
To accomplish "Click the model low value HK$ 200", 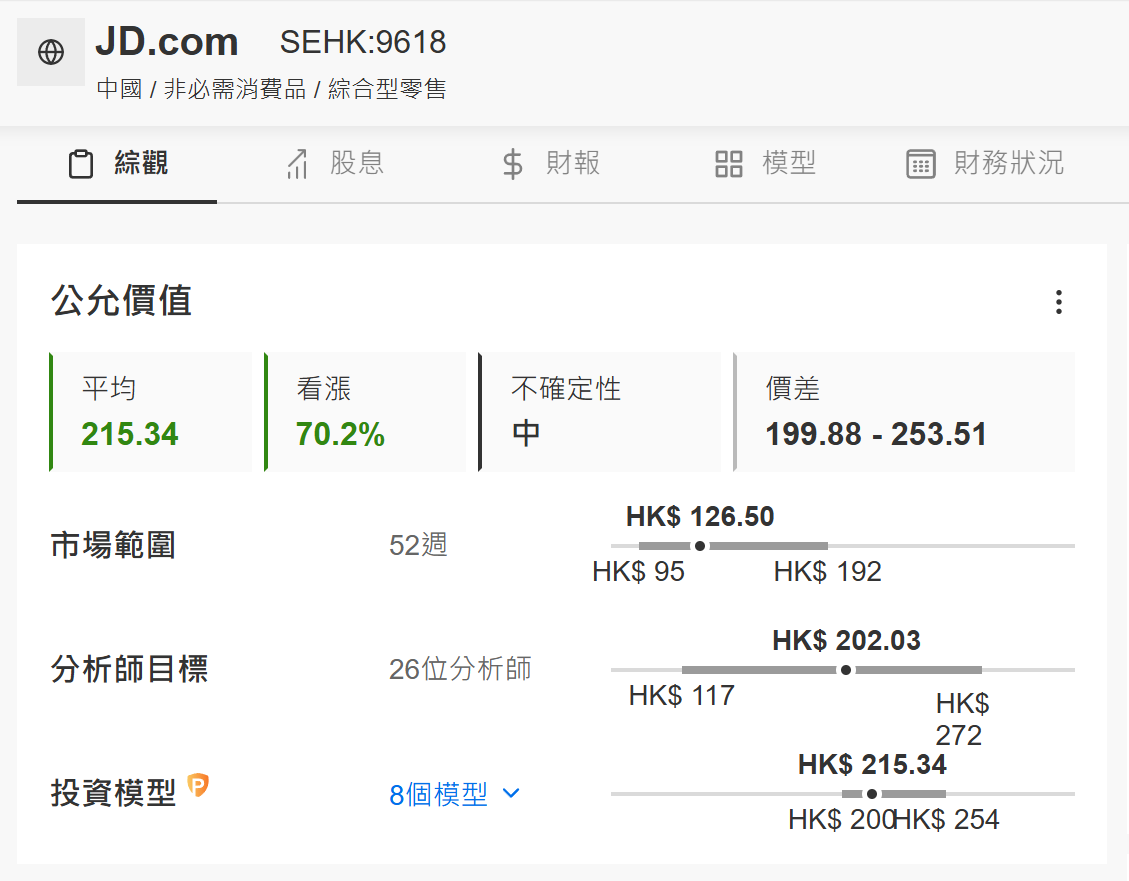I will pos(841,819).
